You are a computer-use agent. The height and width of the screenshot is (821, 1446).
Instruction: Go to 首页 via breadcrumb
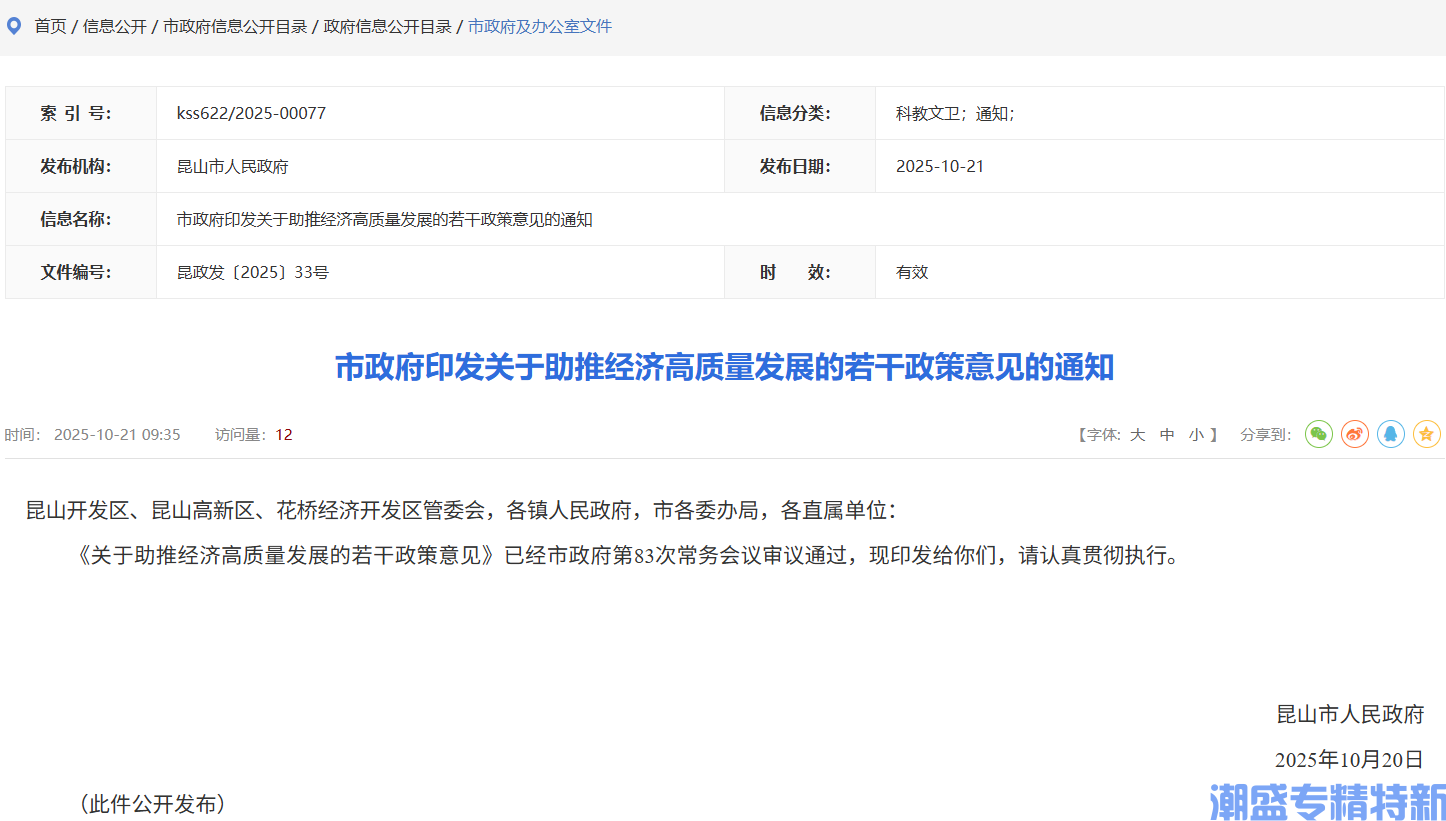pos(50,26)
